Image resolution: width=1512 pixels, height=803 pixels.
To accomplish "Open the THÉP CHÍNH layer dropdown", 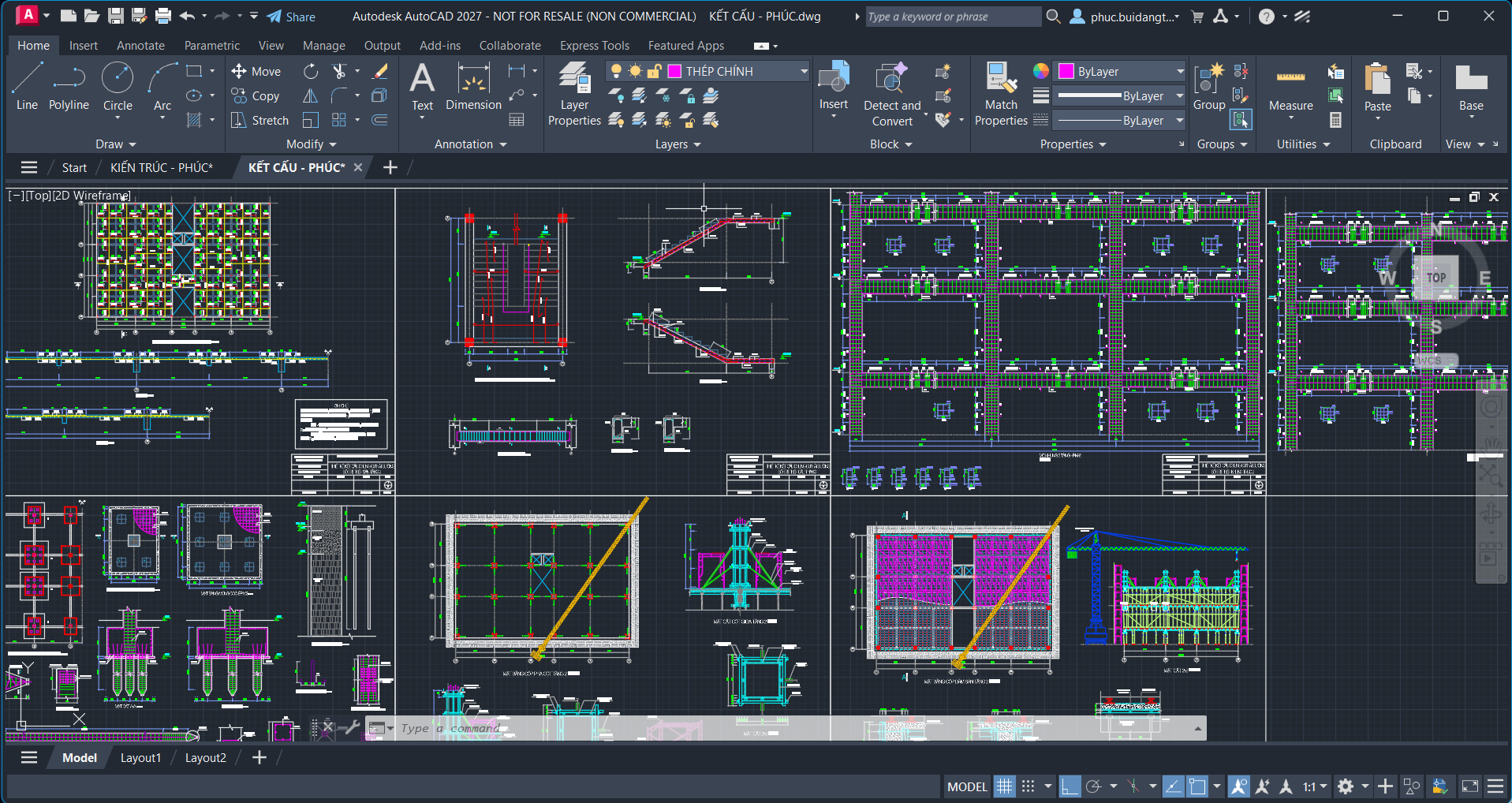I will [x=804, y=71].
